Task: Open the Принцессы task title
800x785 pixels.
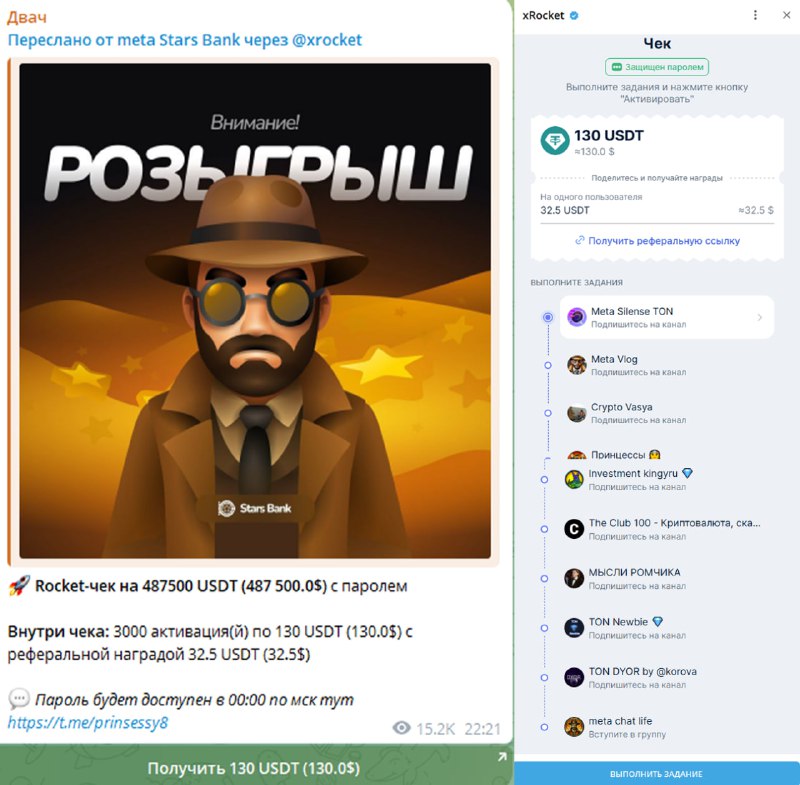Action: tap(626, 454)
